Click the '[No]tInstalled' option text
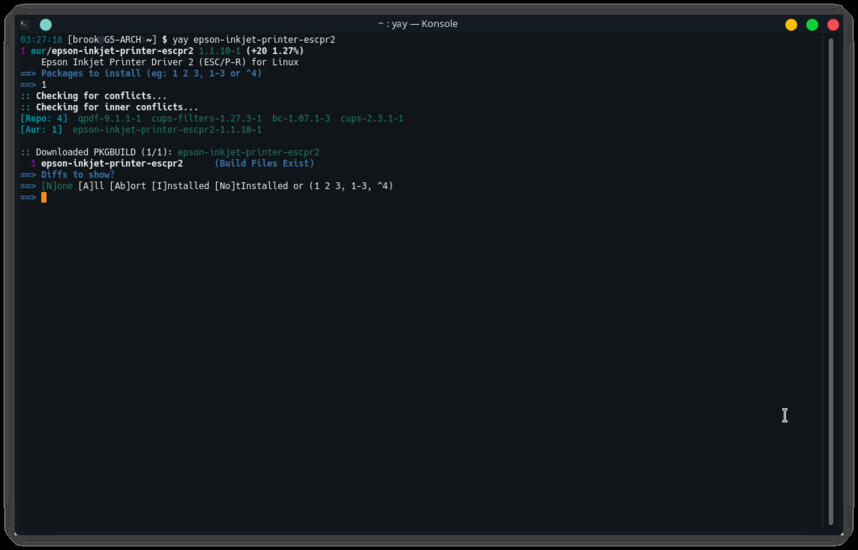Viewport: 858px width, 550px height. pyautogui.click(x=251, y=186)
